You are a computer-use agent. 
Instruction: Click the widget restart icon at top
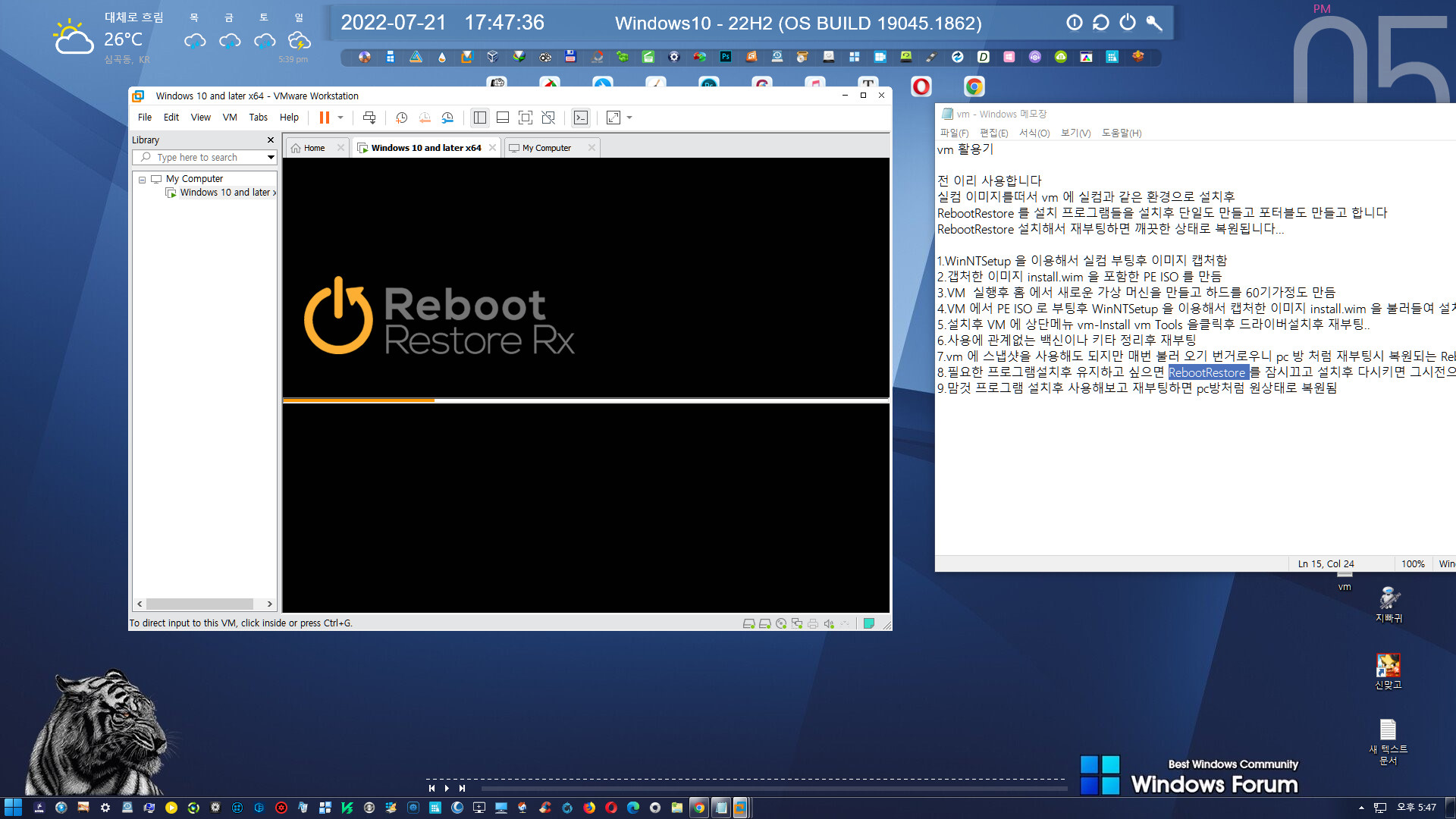click(1101, 23)
